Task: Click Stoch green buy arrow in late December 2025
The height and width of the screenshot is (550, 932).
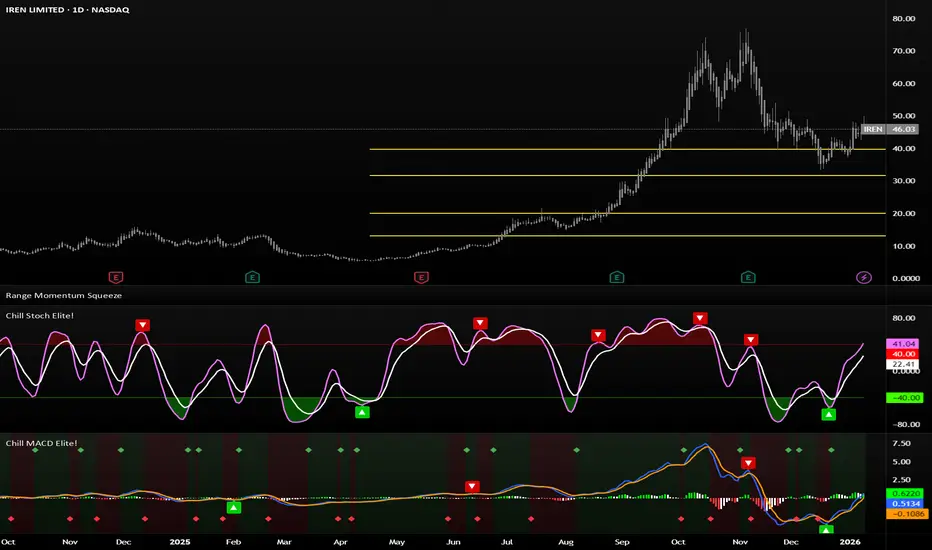Action: pos(829,414)
